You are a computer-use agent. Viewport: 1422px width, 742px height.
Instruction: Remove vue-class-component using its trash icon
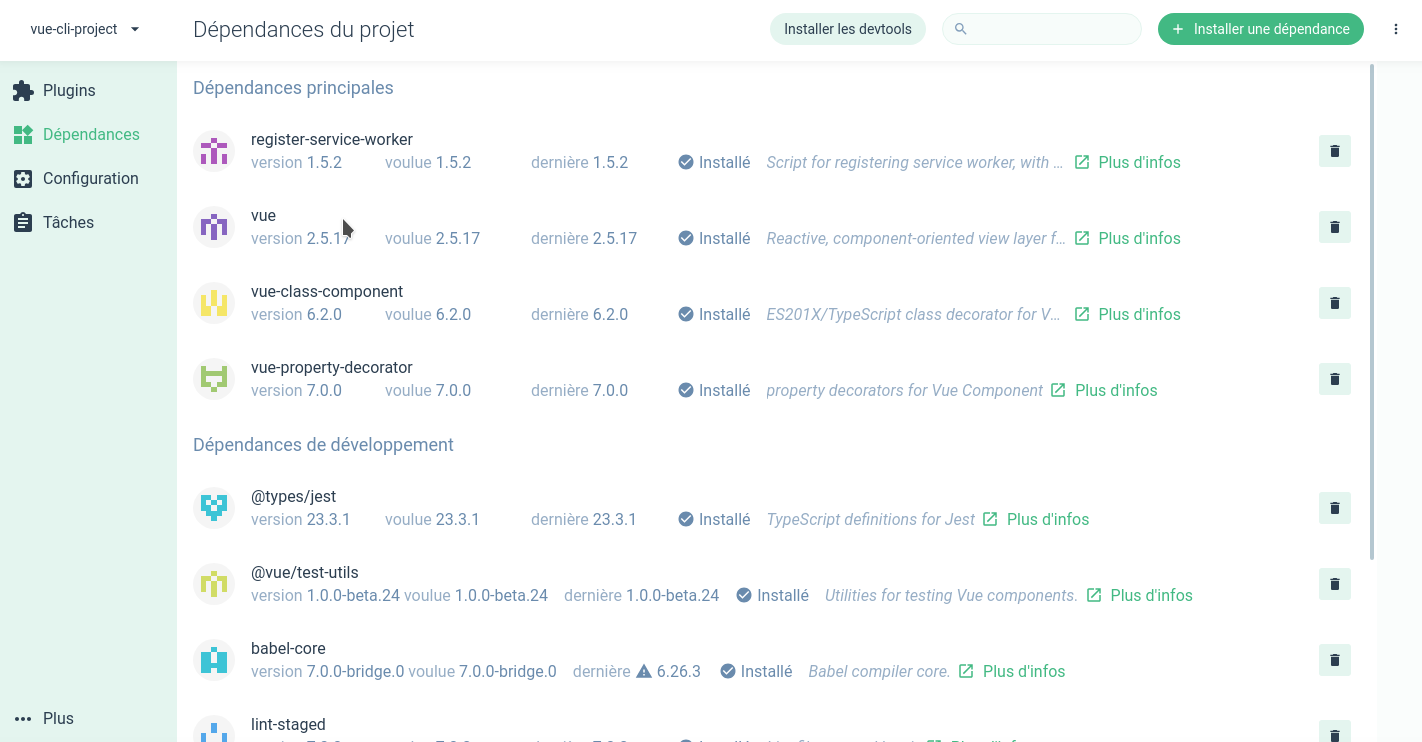(x=1334, y=303)
